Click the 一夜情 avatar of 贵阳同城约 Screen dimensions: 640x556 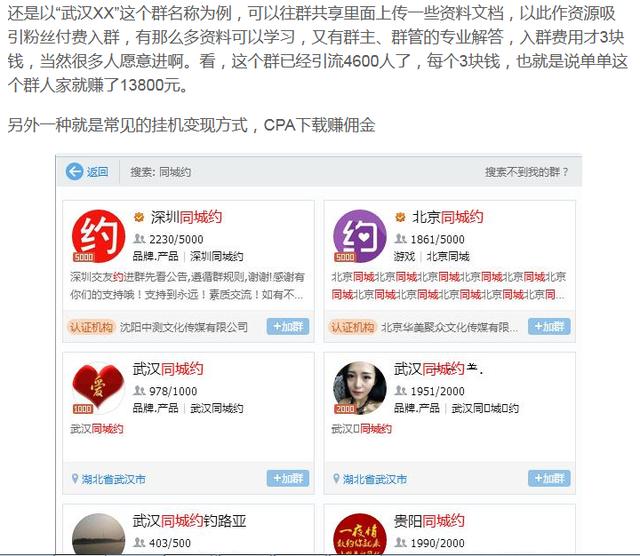pyautogui.click(x=360, y=534)
